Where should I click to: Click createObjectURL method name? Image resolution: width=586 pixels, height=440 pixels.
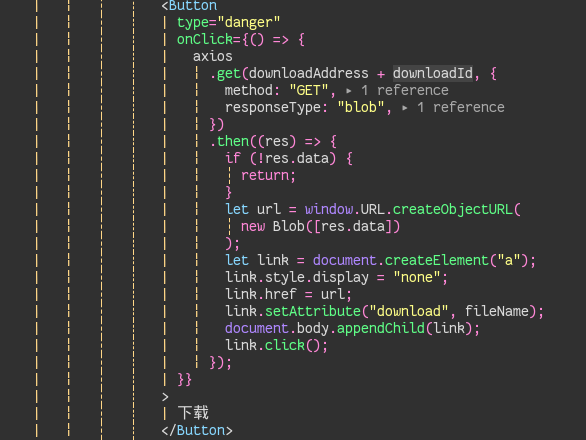(x=453, y=209)
